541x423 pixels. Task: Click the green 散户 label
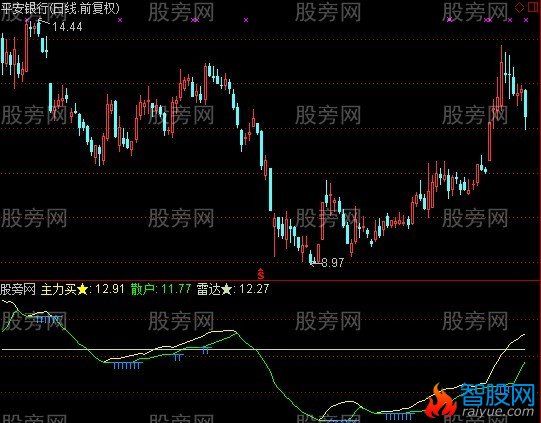pyautogui.click(x=143, y=289)
